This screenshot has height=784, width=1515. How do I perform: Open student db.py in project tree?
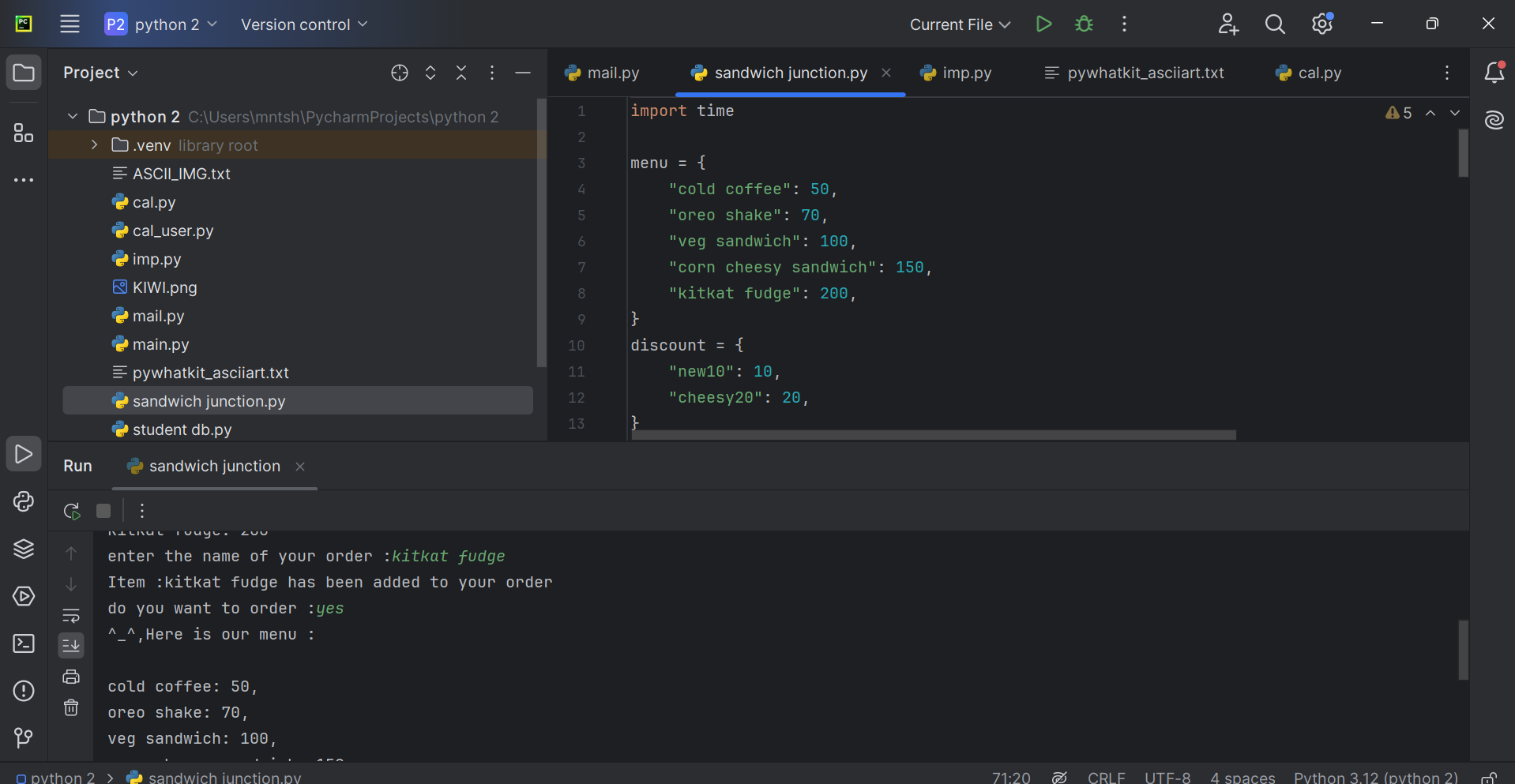point(182,430)
